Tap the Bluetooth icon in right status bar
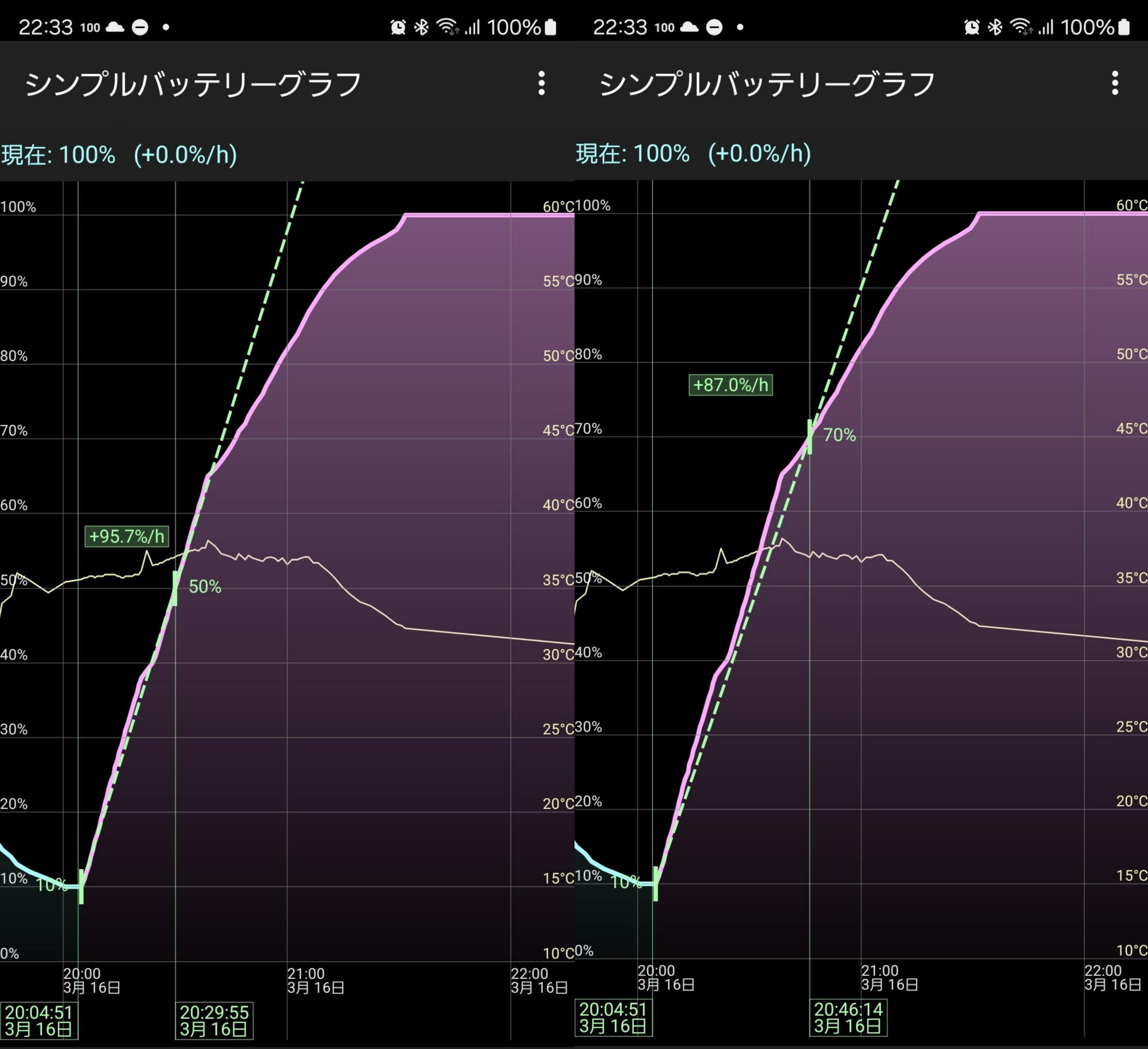 [x=995, y=27]
